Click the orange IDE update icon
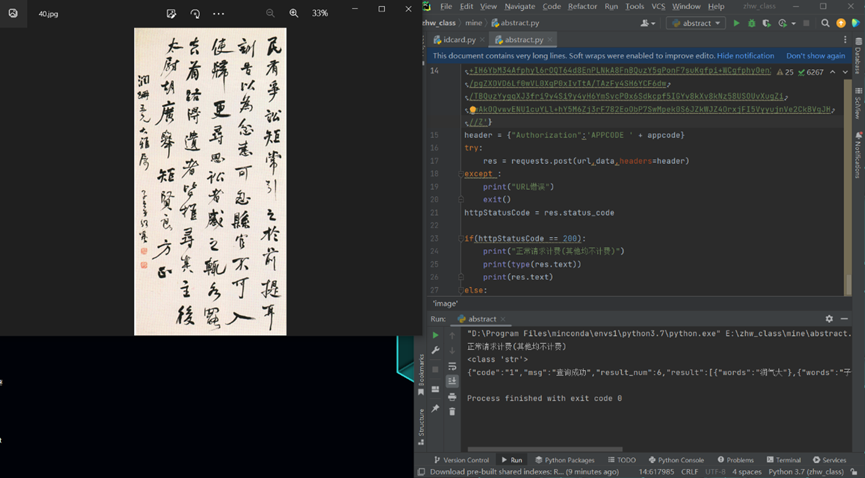 (x=841, y=23)
